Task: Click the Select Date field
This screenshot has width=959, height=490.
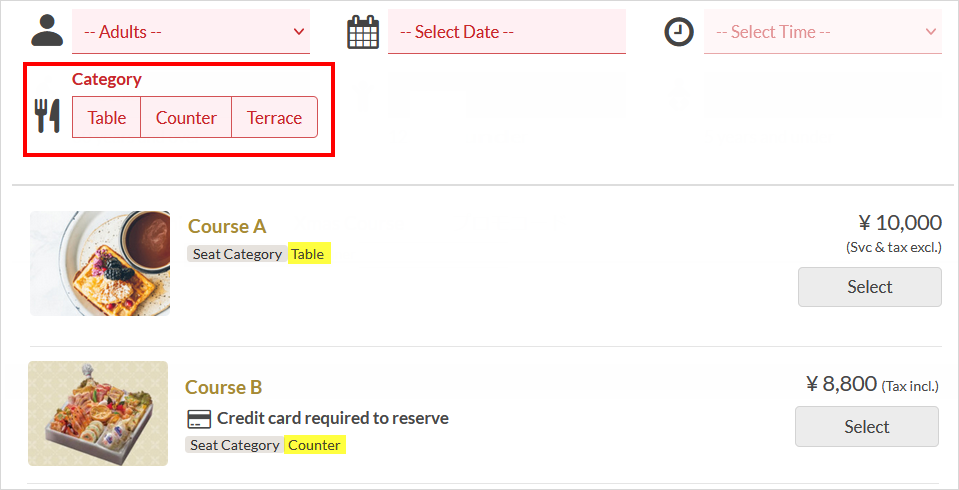Action: [506, 32]
